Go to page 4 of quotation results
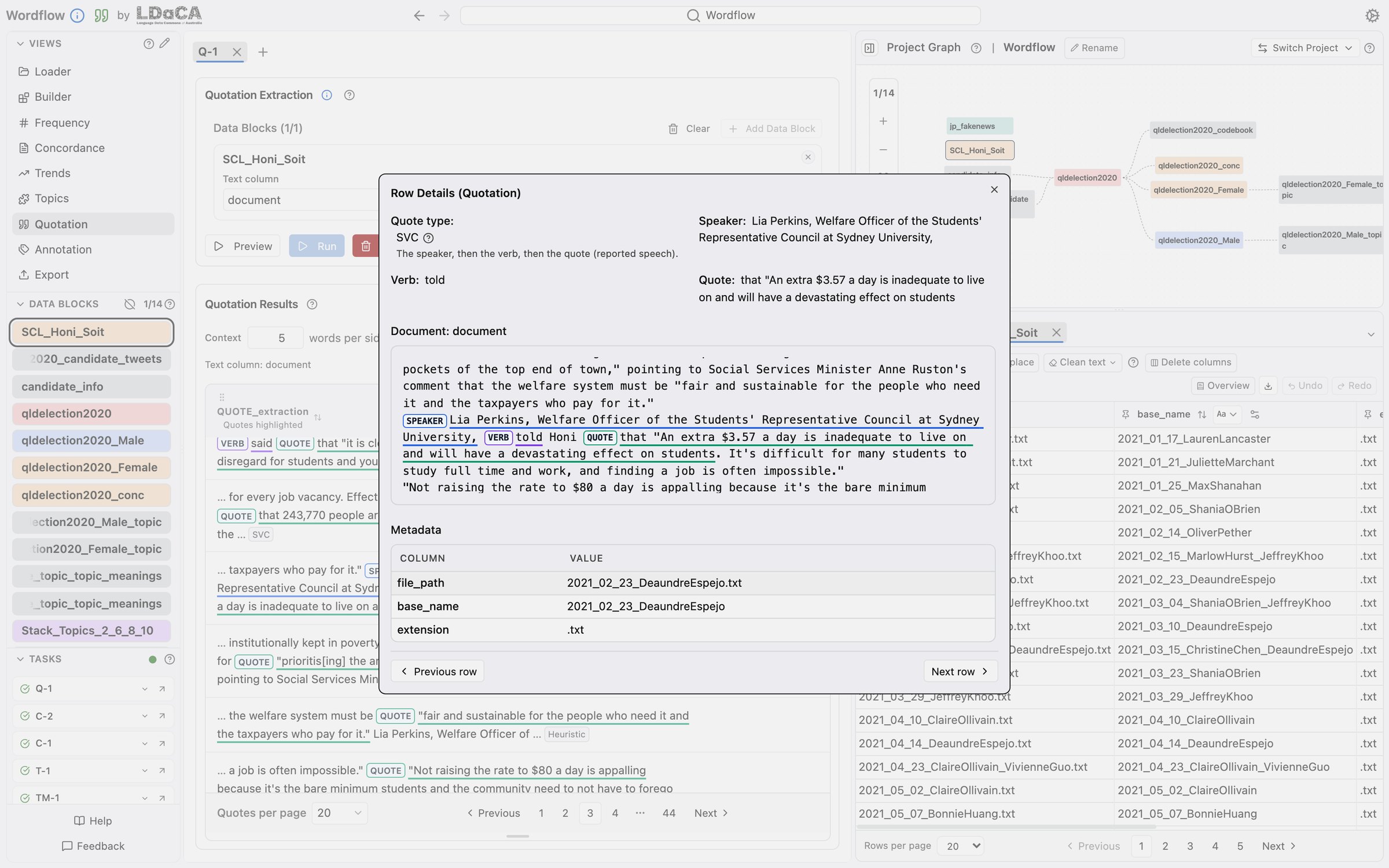1389x868 pixels. coord(615,813)
